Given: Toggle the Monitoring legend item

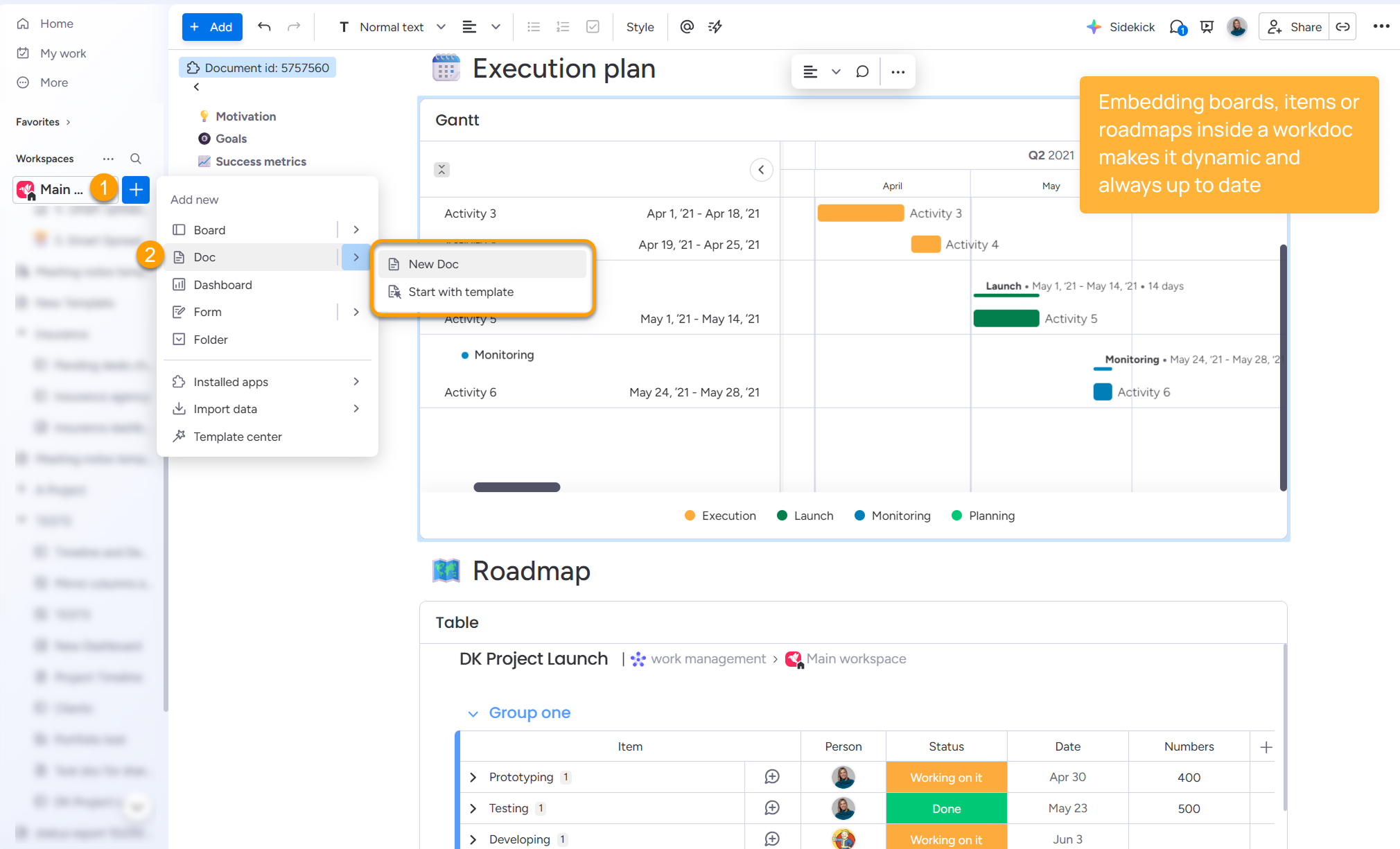Looking at the screenshot, I should point(893,516).
